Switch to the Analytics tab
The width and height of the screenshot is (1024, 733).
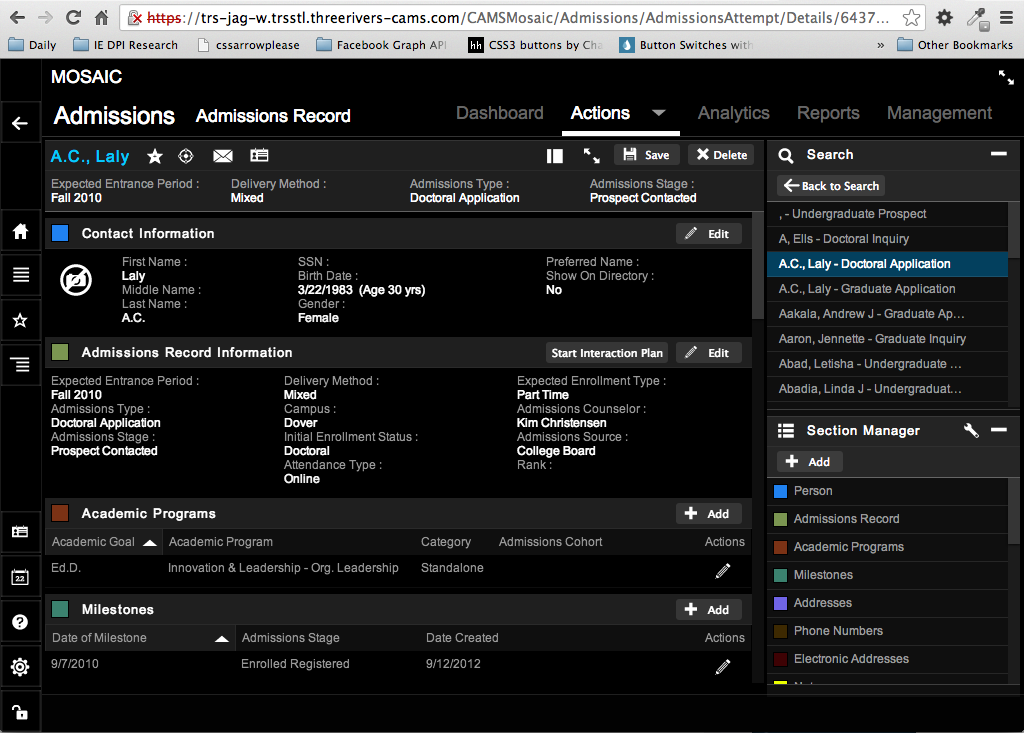pos(733,113)
